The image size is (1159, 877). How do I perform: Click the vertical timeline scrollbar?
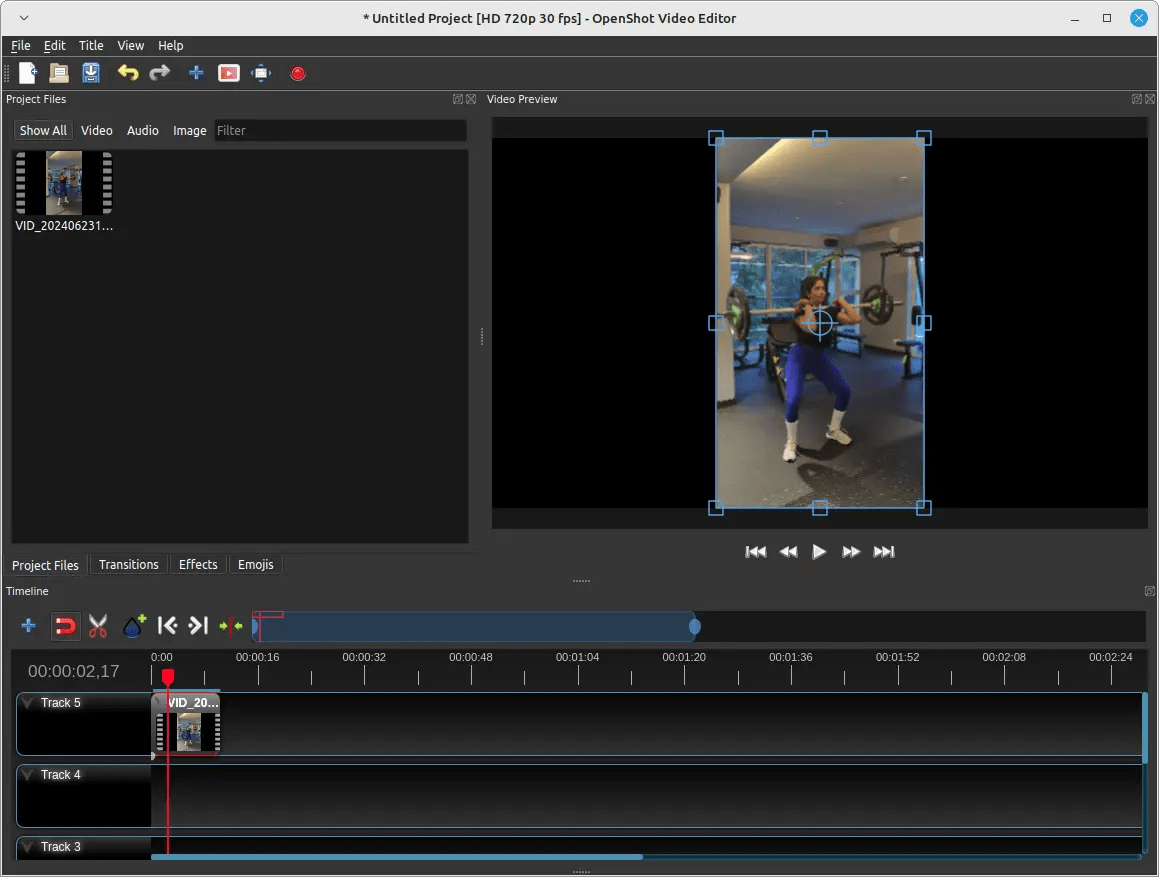(1145, 728)
